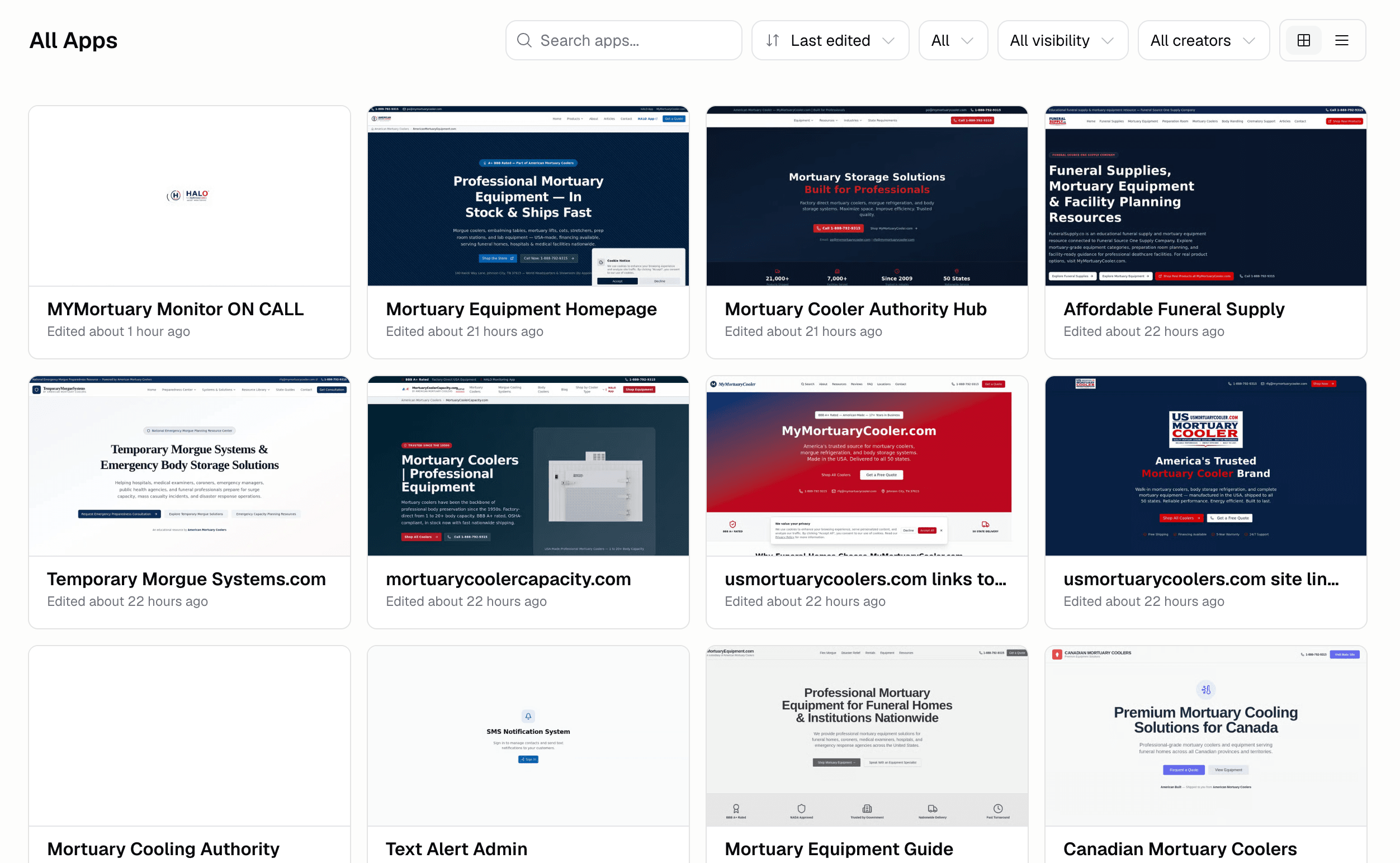
Task: Focus the Search apps input field
Action: tap(623, 41)
